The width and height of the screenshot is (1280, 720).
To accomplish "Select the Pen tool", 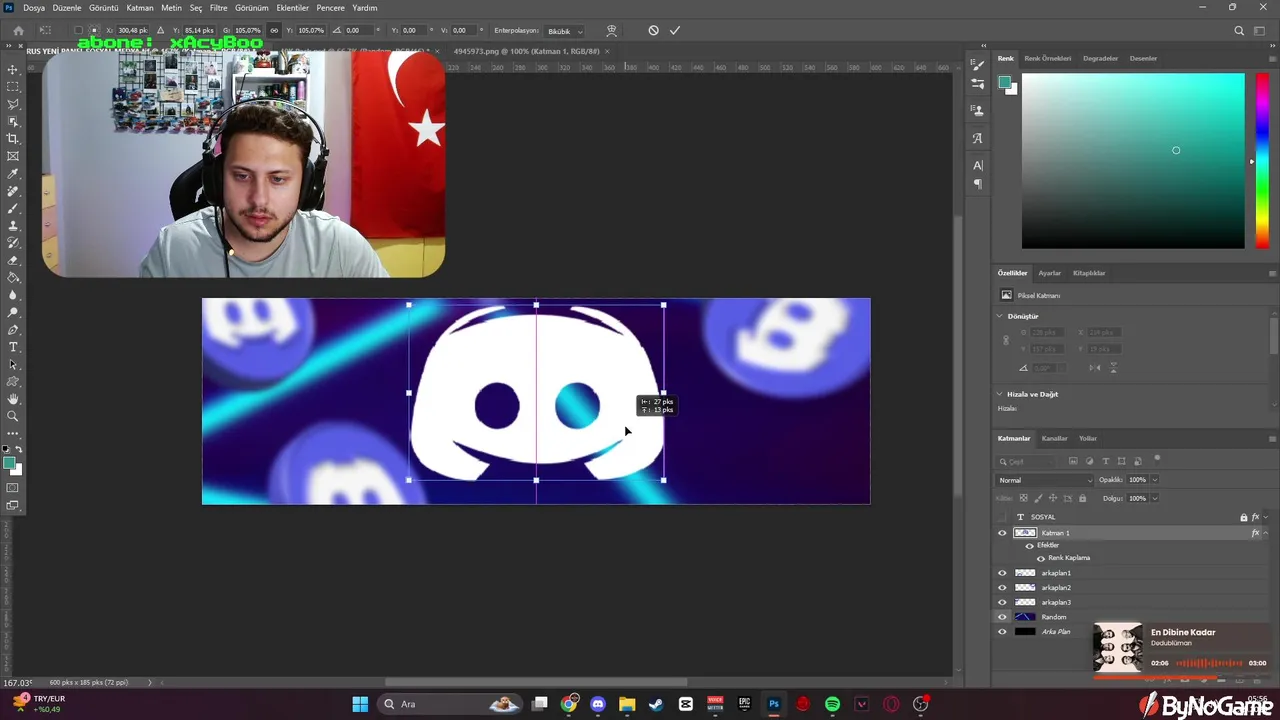I will [x=13, y=330].
